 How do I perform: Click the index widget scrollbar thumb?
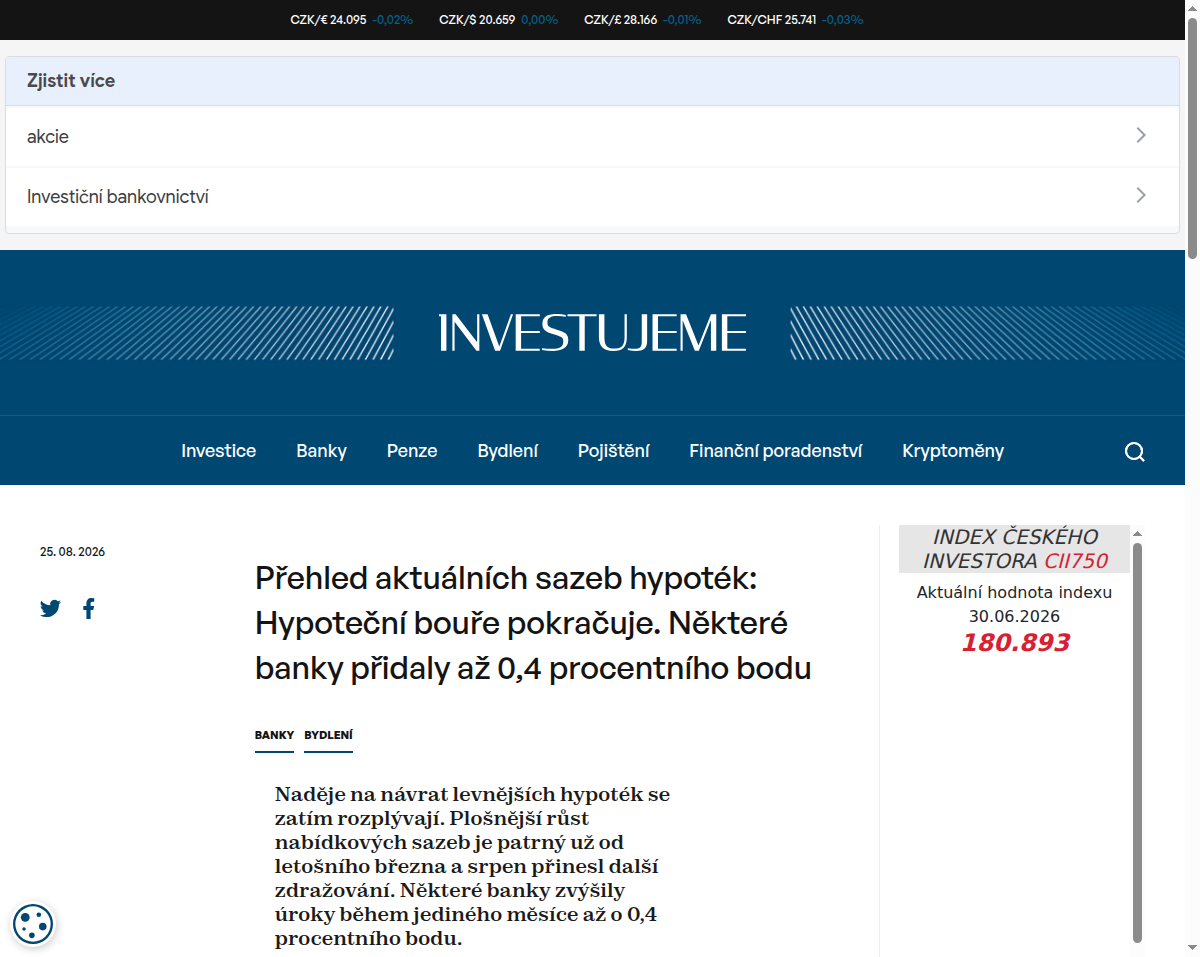pos(1137,742)
